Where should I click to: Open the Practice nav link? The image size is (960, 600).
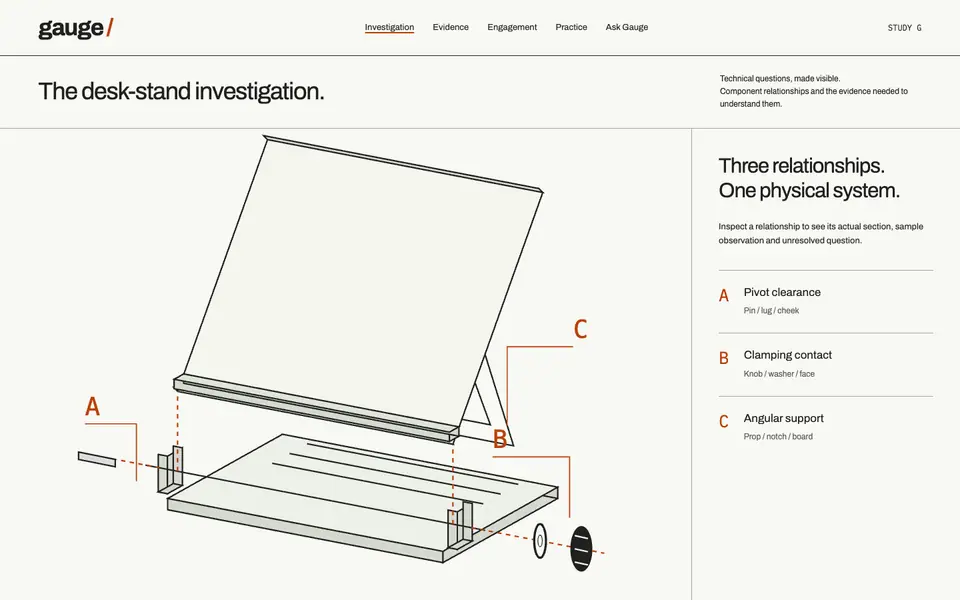pyautogui.click(x=571, y=27)
